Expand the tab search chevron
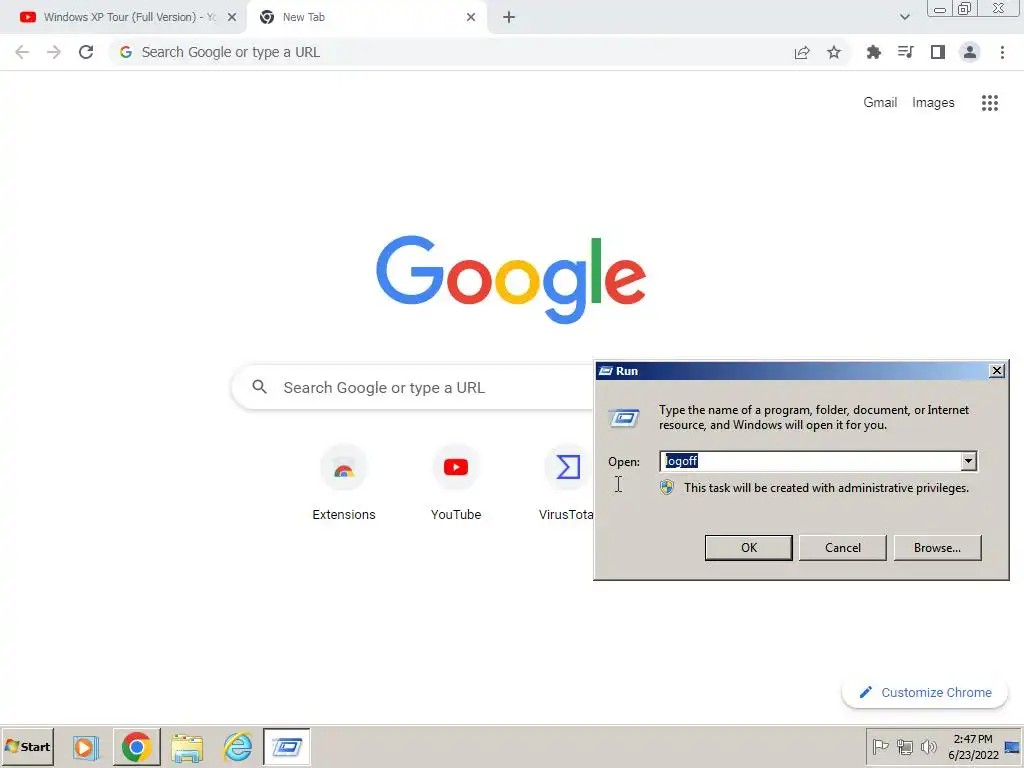Screen dimensions: 1024x768 click(x=904, y=17)
